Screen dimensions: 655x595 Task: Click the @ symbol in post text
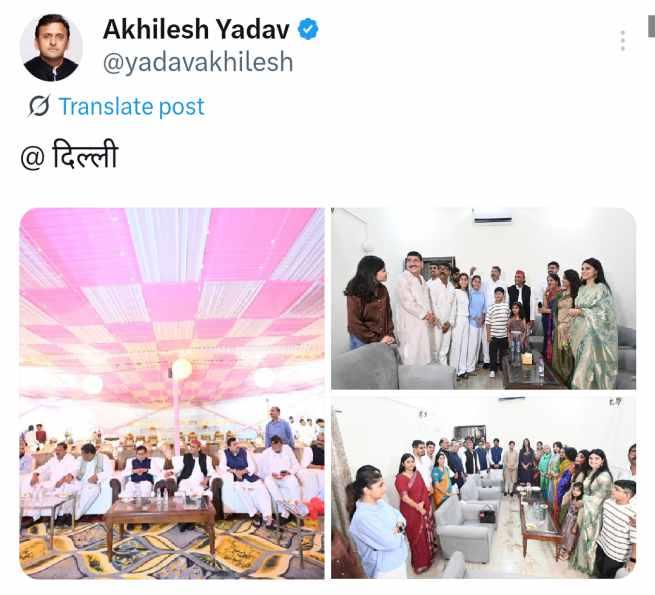click(x=33, y=158)
